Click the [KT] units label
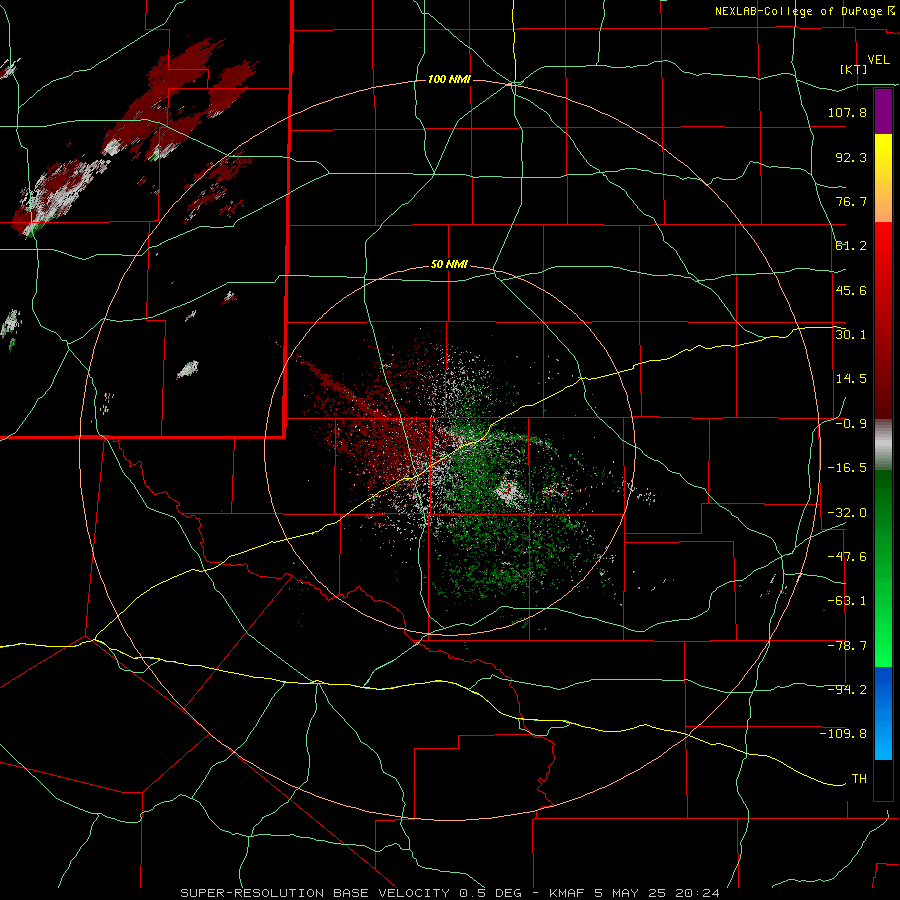The width and height of the screenshot is (900, 900). [x=854, y=69]
